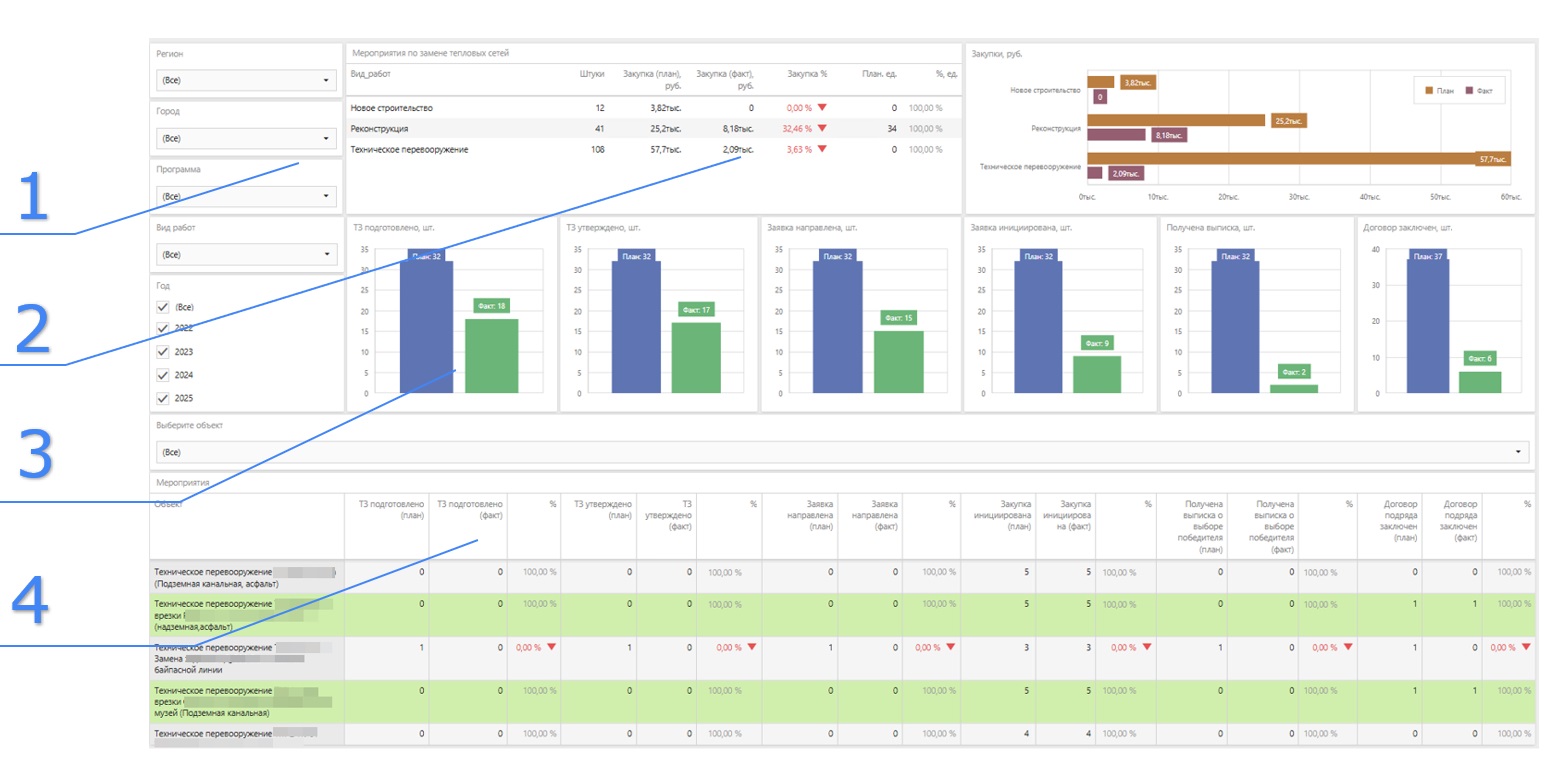Sort by Закупка % column header
The height and width of the screenshot is (767, 1557).
point(807,73)
